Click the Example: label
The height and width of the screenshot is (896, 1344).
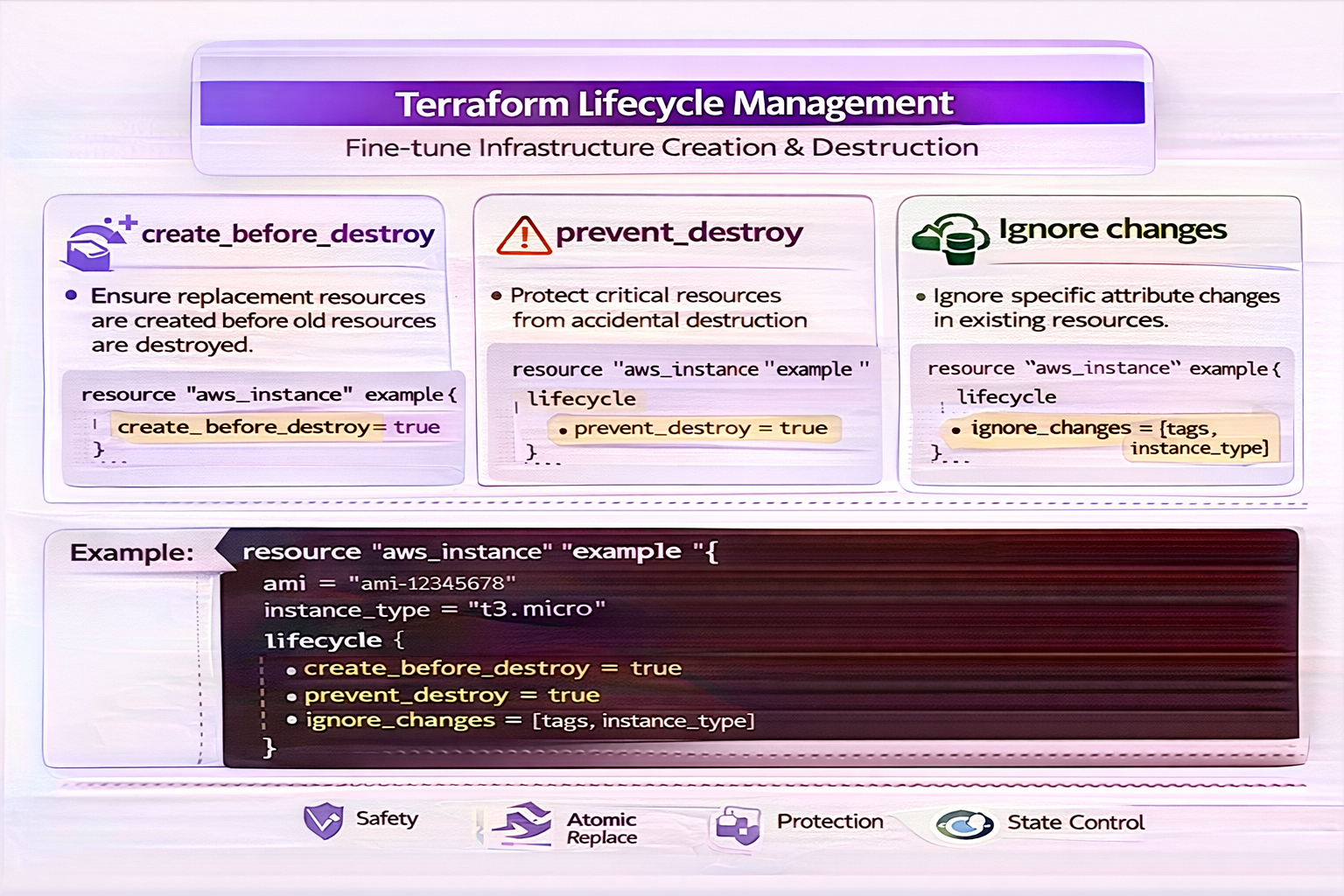point(132,553)
